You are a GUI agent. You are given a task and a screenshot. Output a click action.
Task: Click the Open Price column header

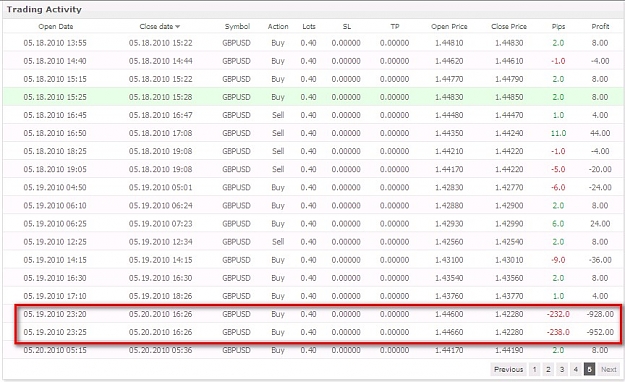[449, 27]
